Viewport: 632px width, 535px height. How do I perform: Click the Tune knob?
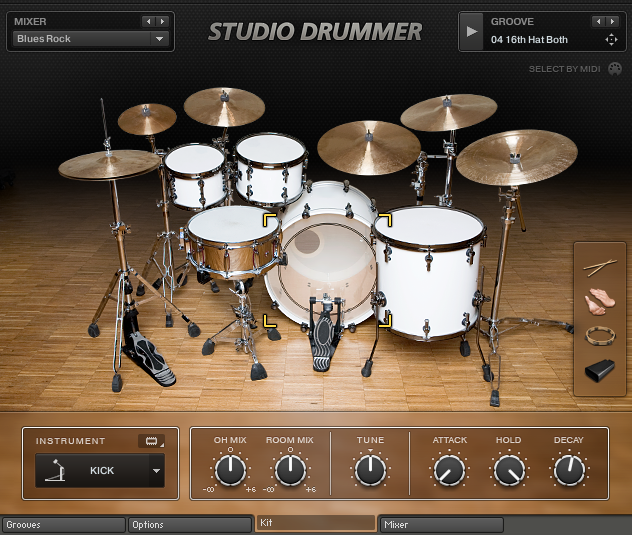tap(370, 469)
